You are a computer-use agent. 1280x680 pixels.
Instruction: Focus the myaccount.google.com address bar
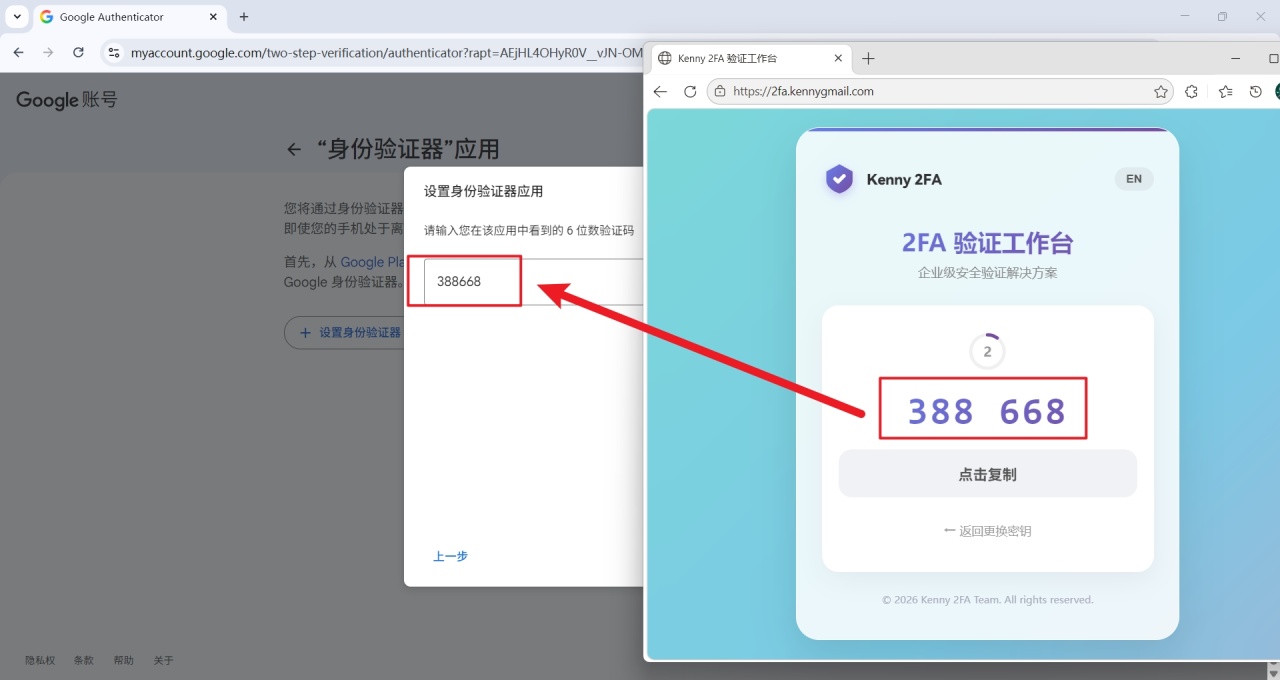pyautogui.click(x=386, y=52)
